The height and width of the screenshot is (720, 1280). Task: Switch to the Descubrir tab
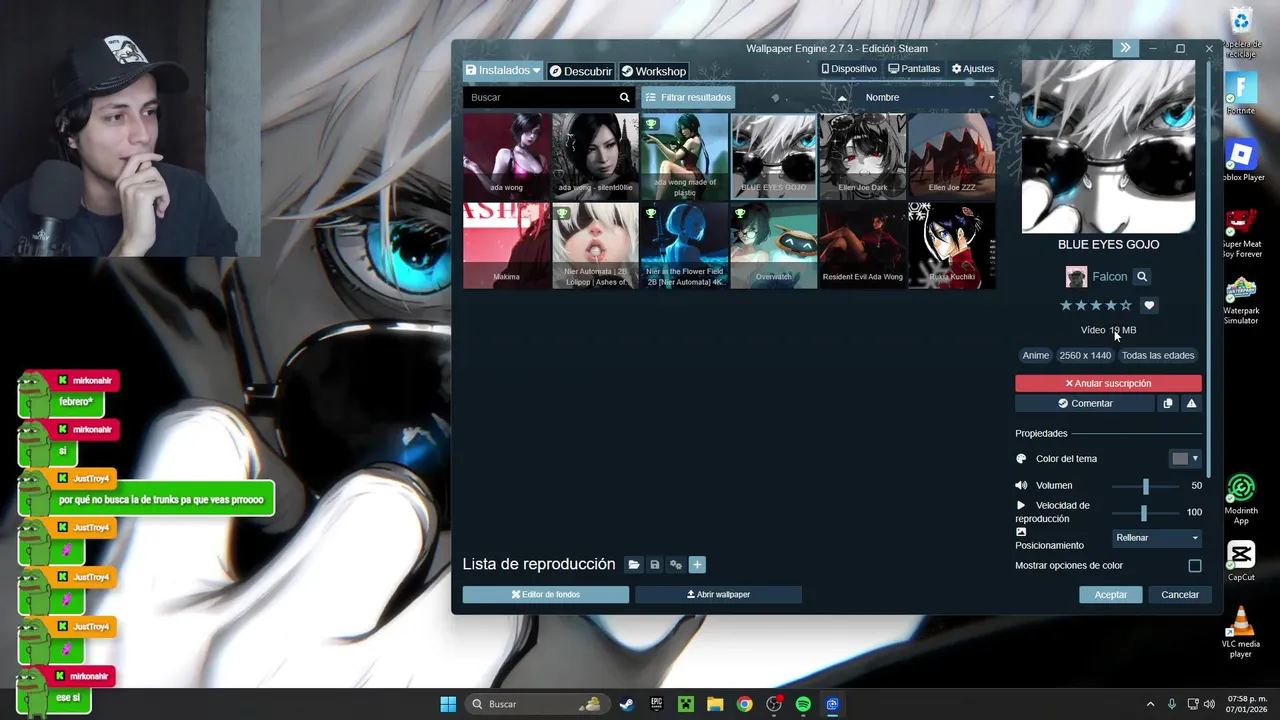pyautogui.click(x=581, y=71)
